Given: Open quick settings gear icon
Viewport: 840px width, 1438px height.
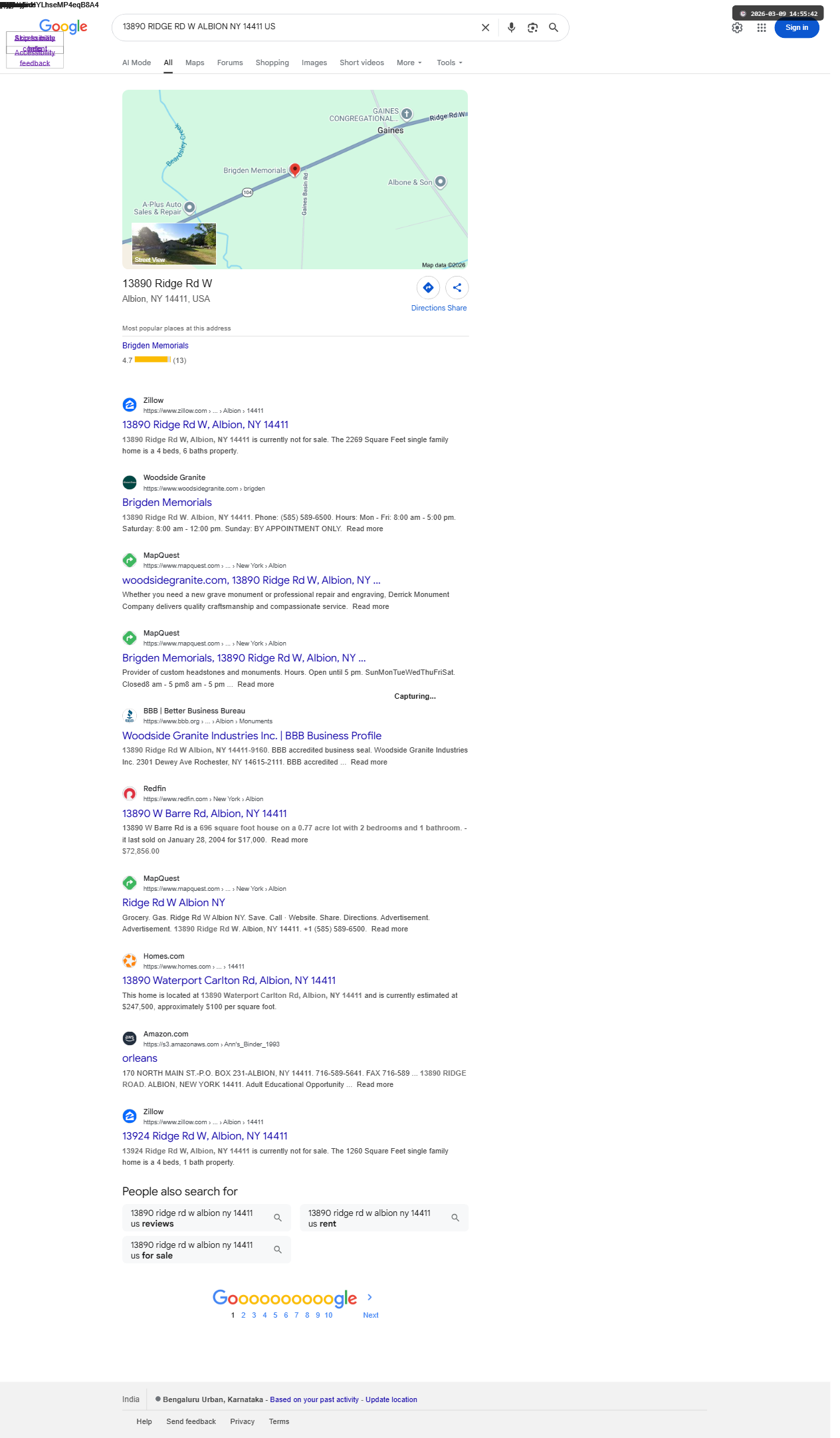Looking at the screenshot, I should pos(737,27).
